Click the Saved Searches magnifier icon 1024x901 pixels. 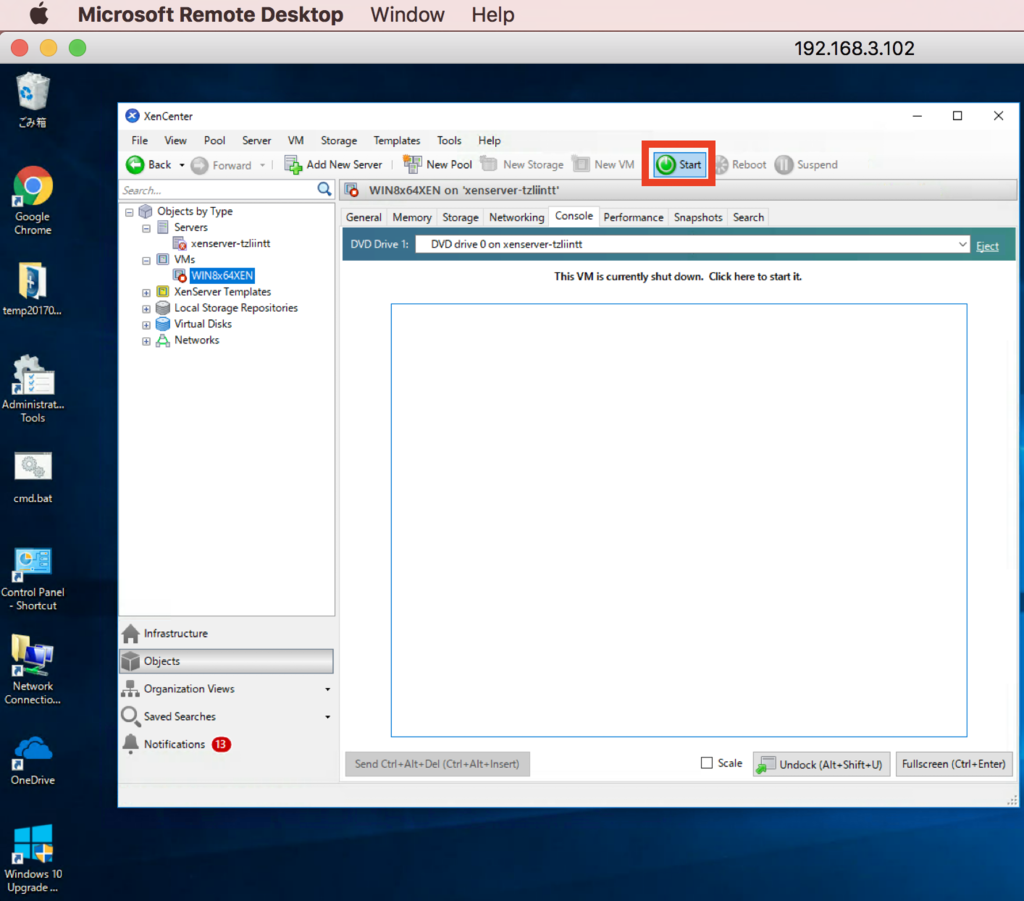point(131,717)
